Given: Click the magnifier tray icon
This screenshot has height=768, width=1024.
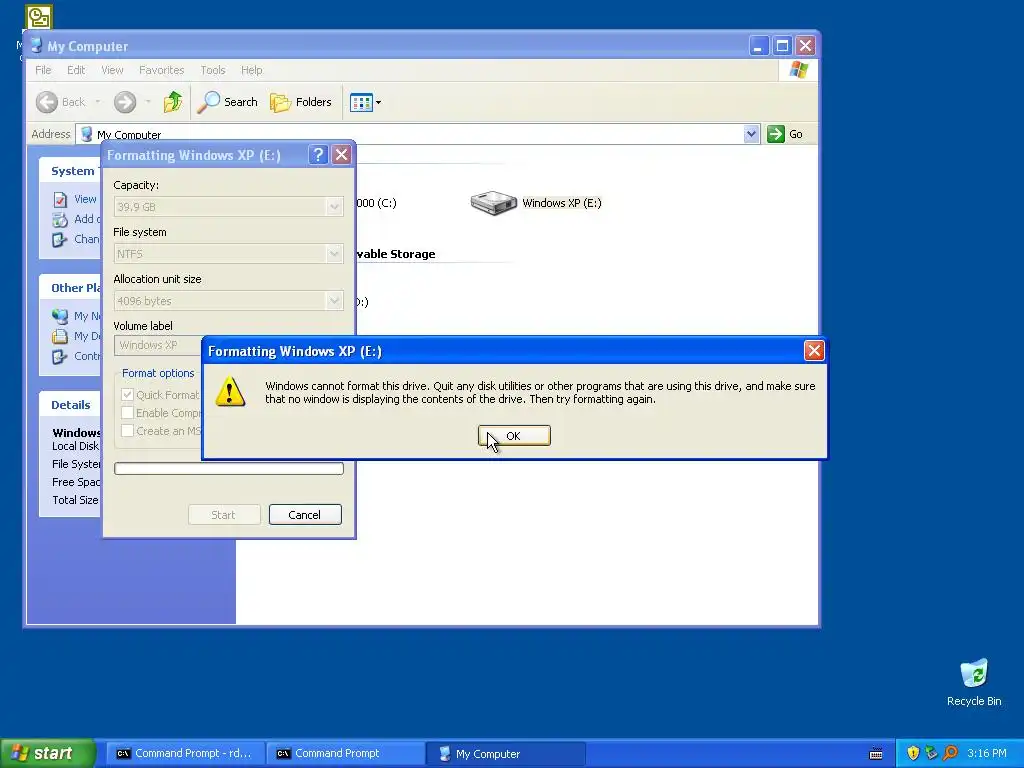Looking at the screenshot, I should [x=950, y=753].
